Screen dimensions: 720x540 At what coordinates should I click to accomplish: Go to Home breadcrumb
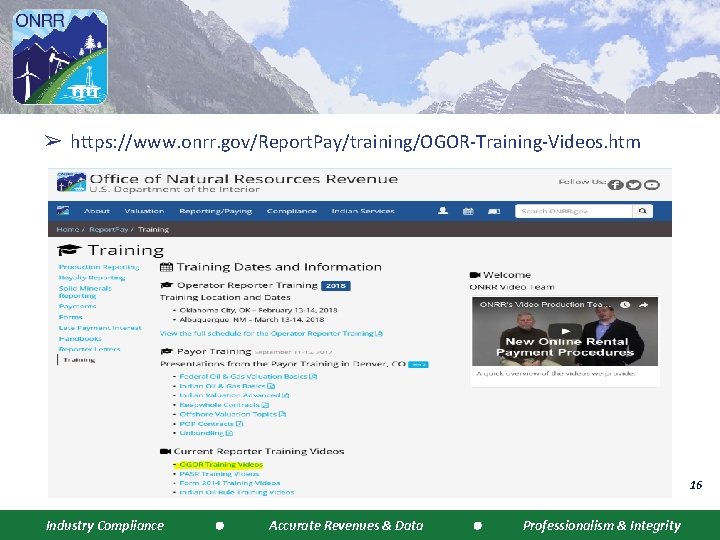point(68,229)
